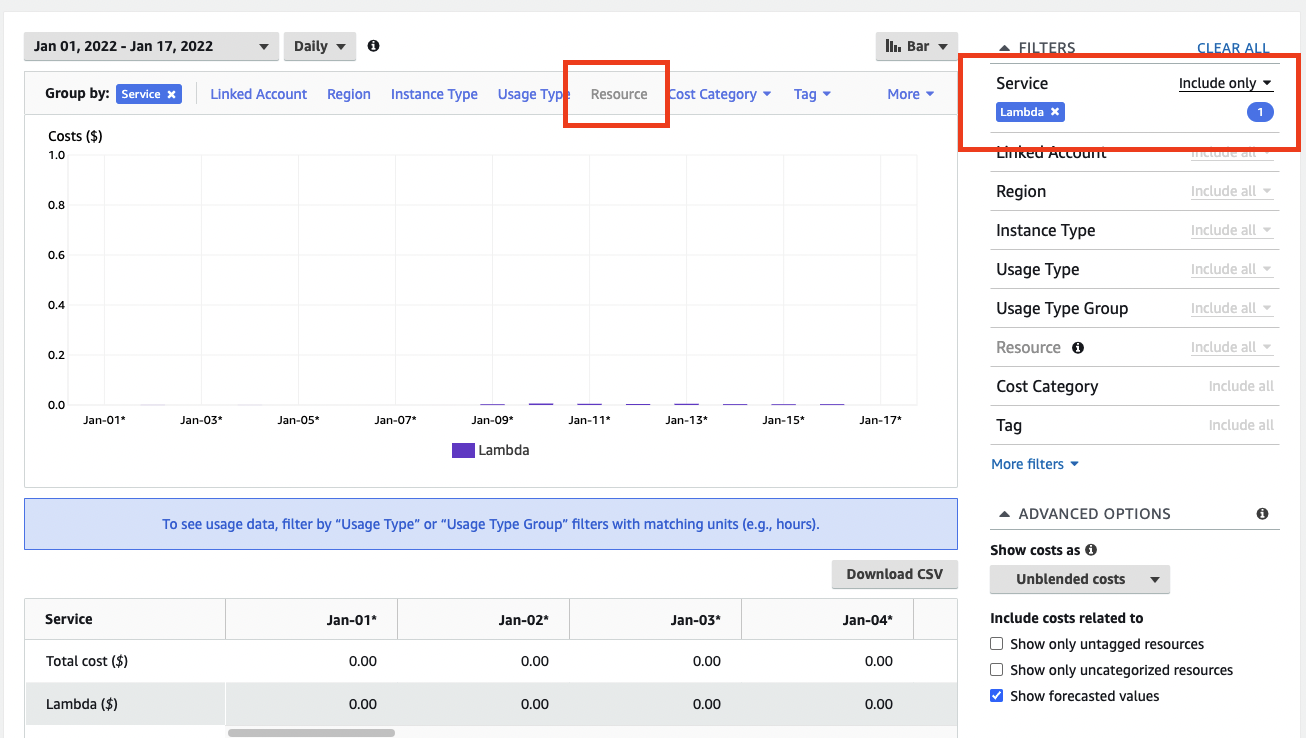1306x738 pixels.
Task: Click the info icon next to Daily
Action: (373, 46)
